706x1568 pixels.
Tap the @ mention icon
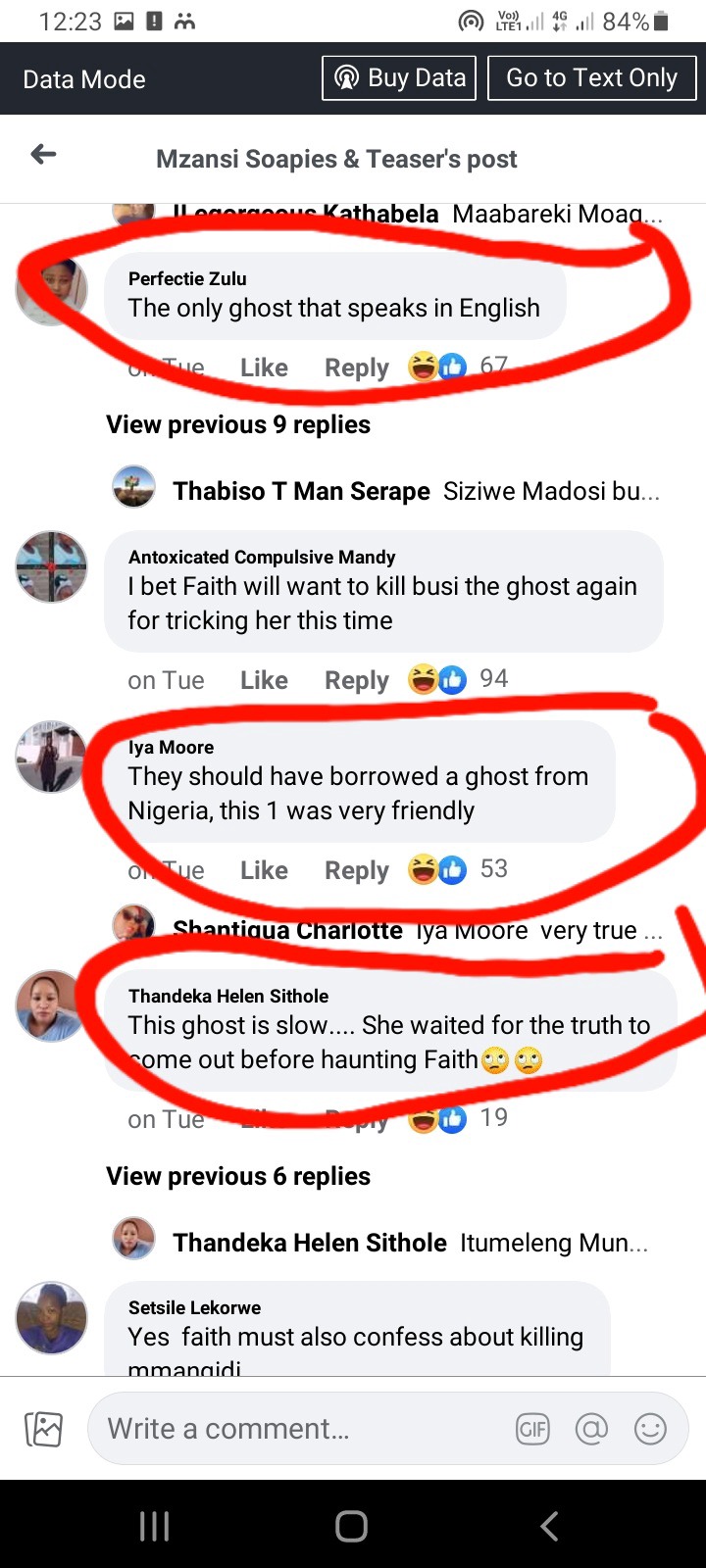591,1430
